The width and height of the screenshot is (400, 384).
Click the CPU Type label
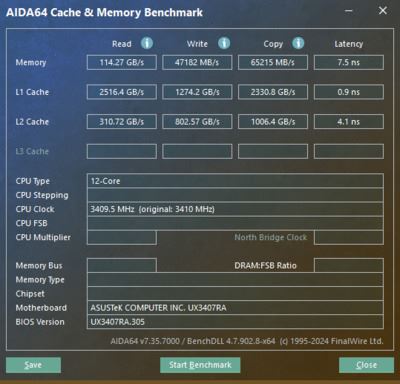click(33, 181)
